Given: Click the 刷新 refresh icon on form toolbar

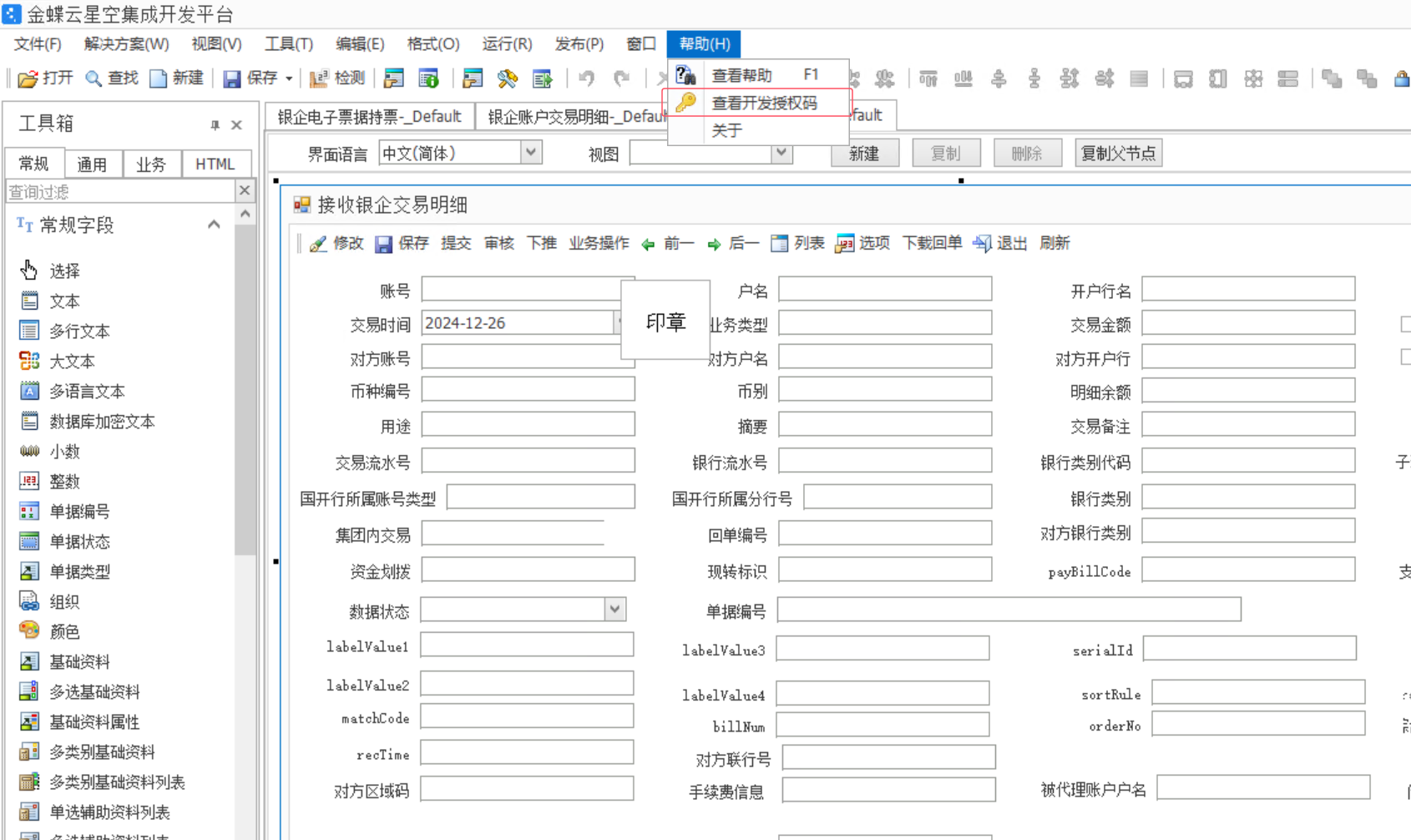Looking at the screenshot, I should click(1054, 243).
